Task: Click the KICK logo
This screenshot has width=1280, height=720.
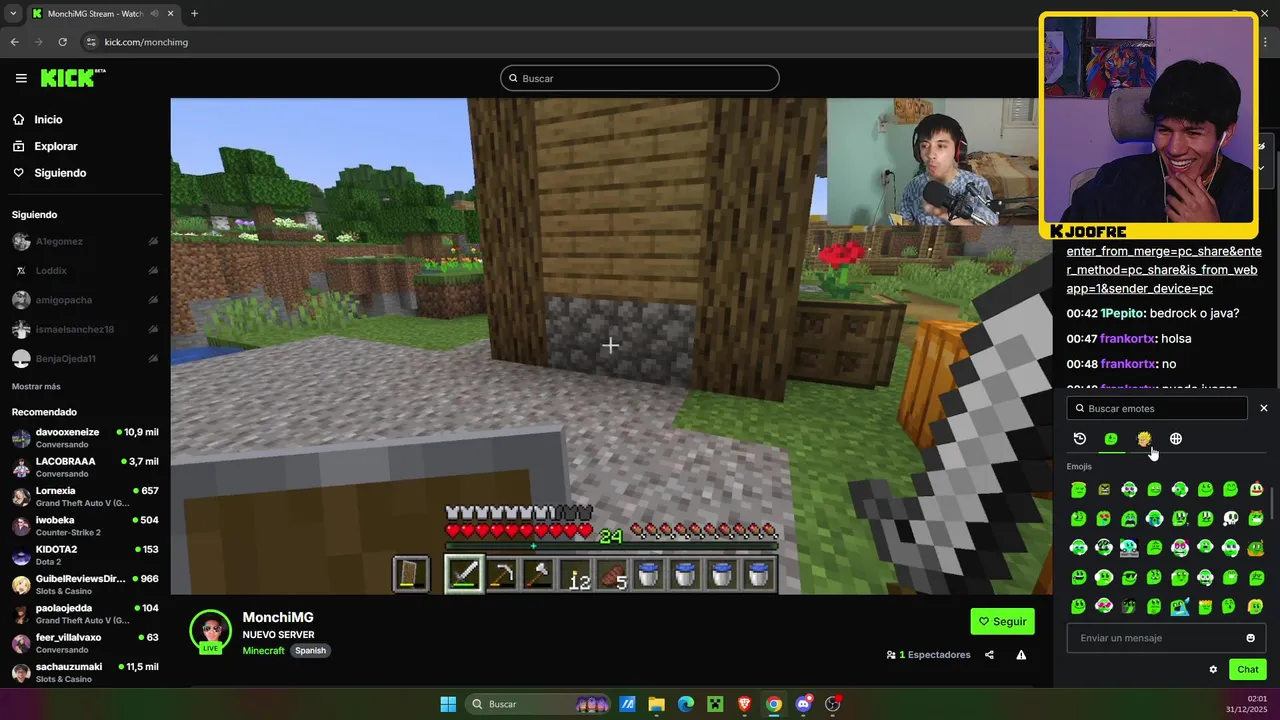Action: coord(72,78)
